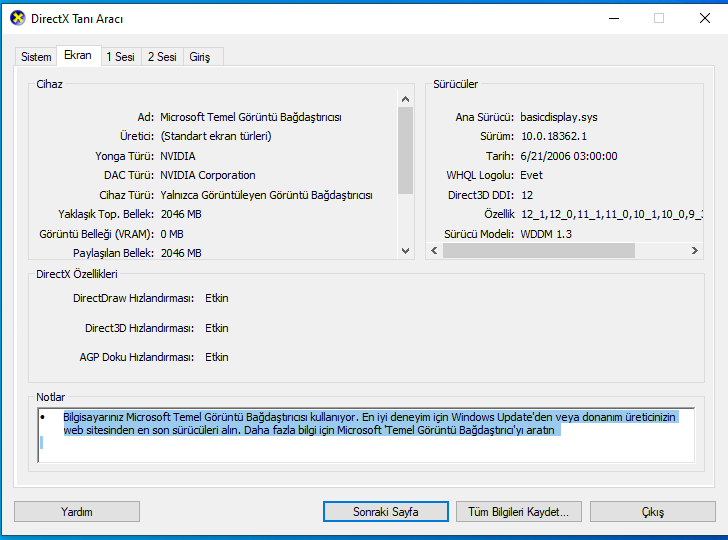Click the Çıkış button

pyautogui.click(x=653, y=512)
